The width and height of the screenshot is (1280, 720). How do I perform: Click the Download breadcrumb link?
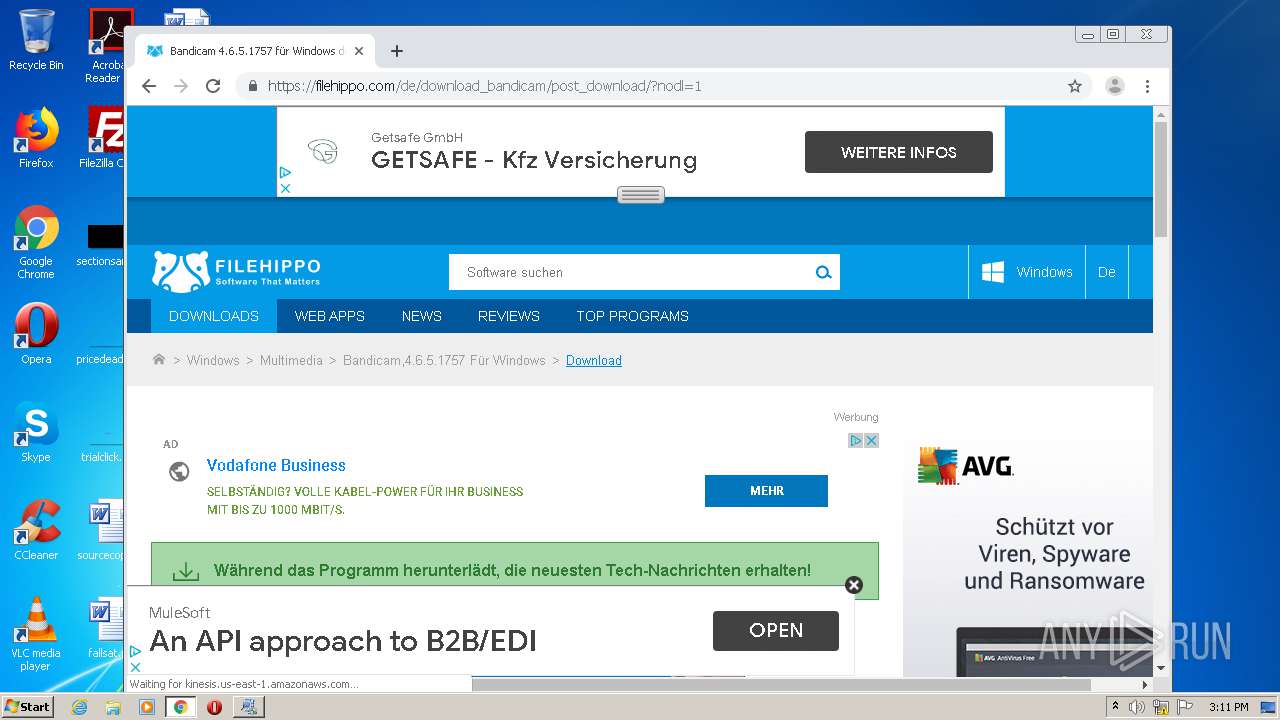coord(594,360)
